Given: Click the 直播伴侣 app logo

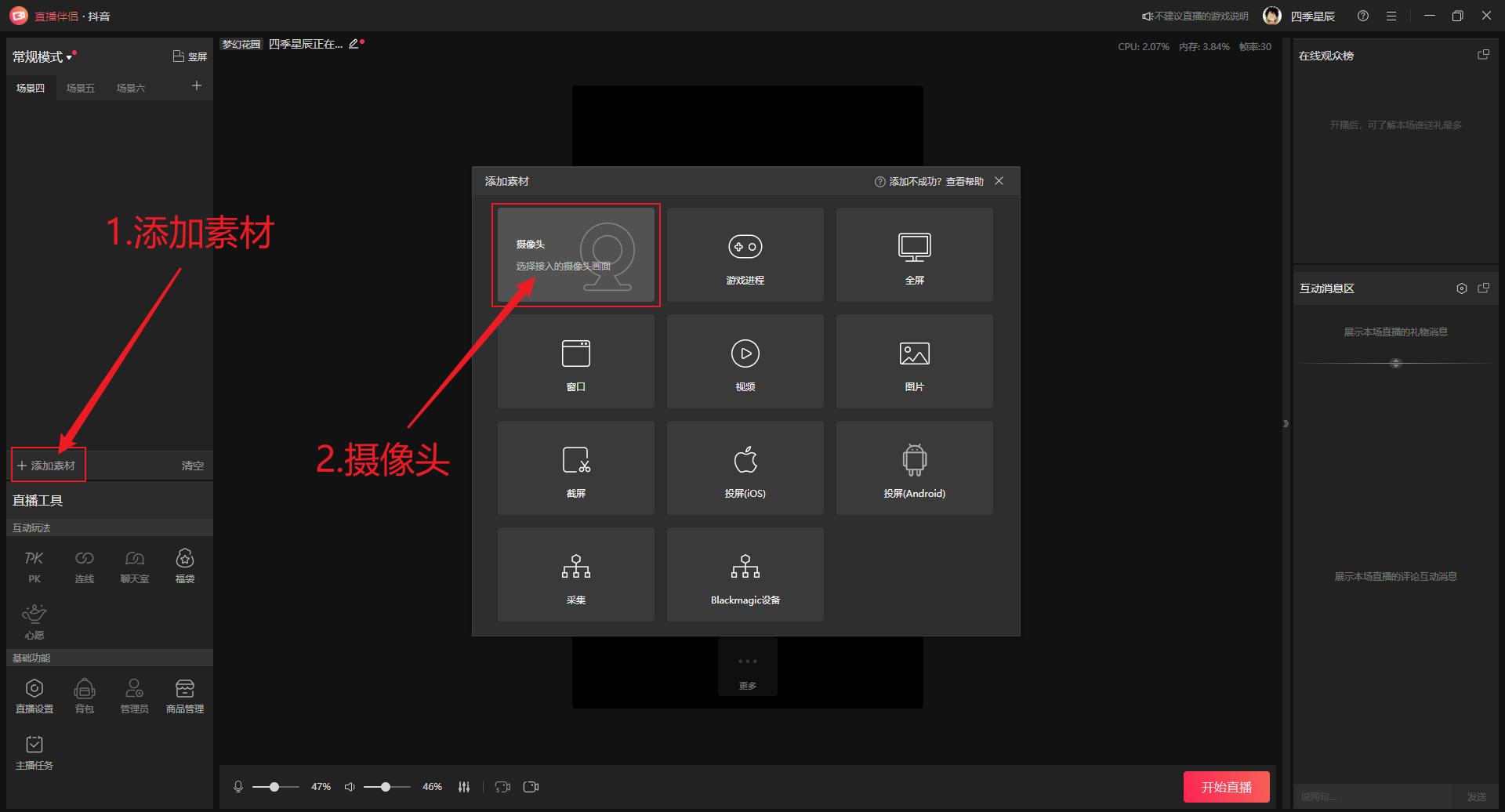Looking at the screenshot, I should coord(19,16).
